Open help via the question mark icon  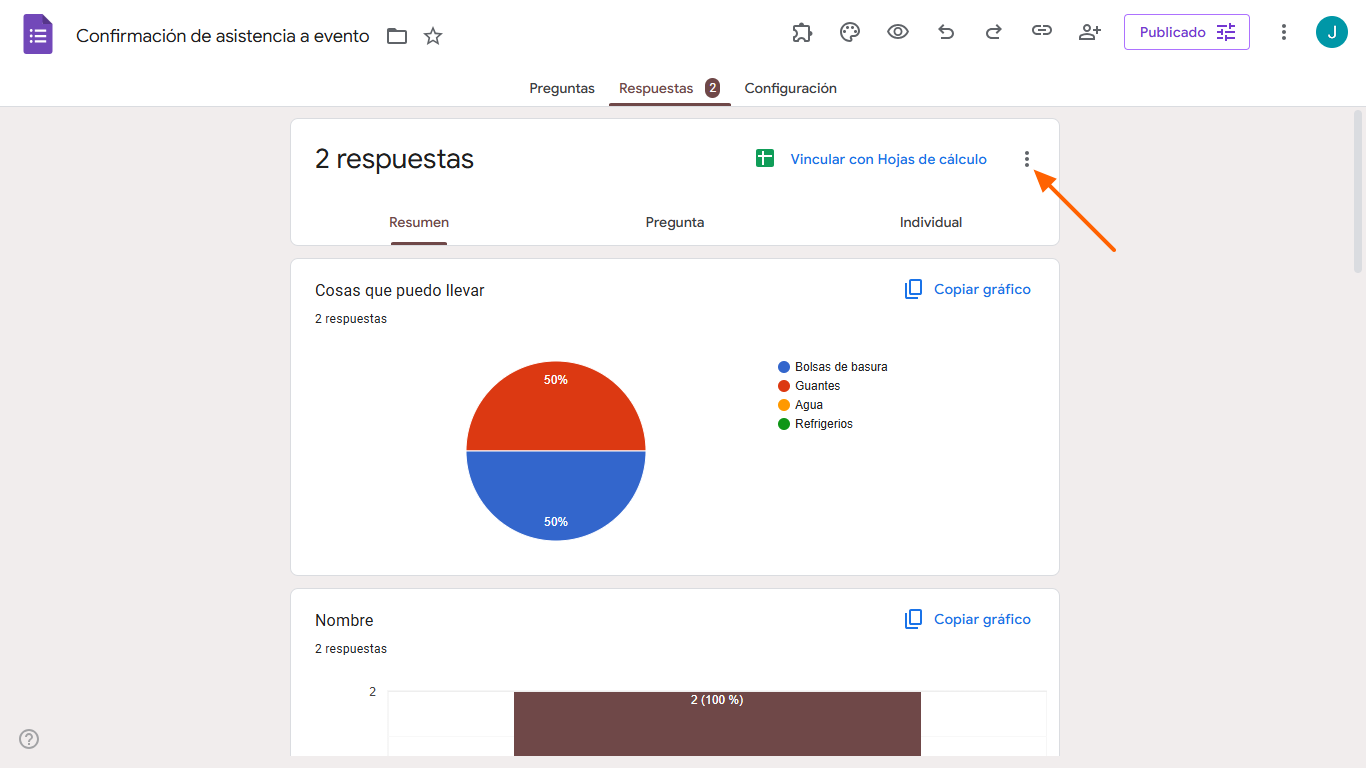[x=28, y=739]
